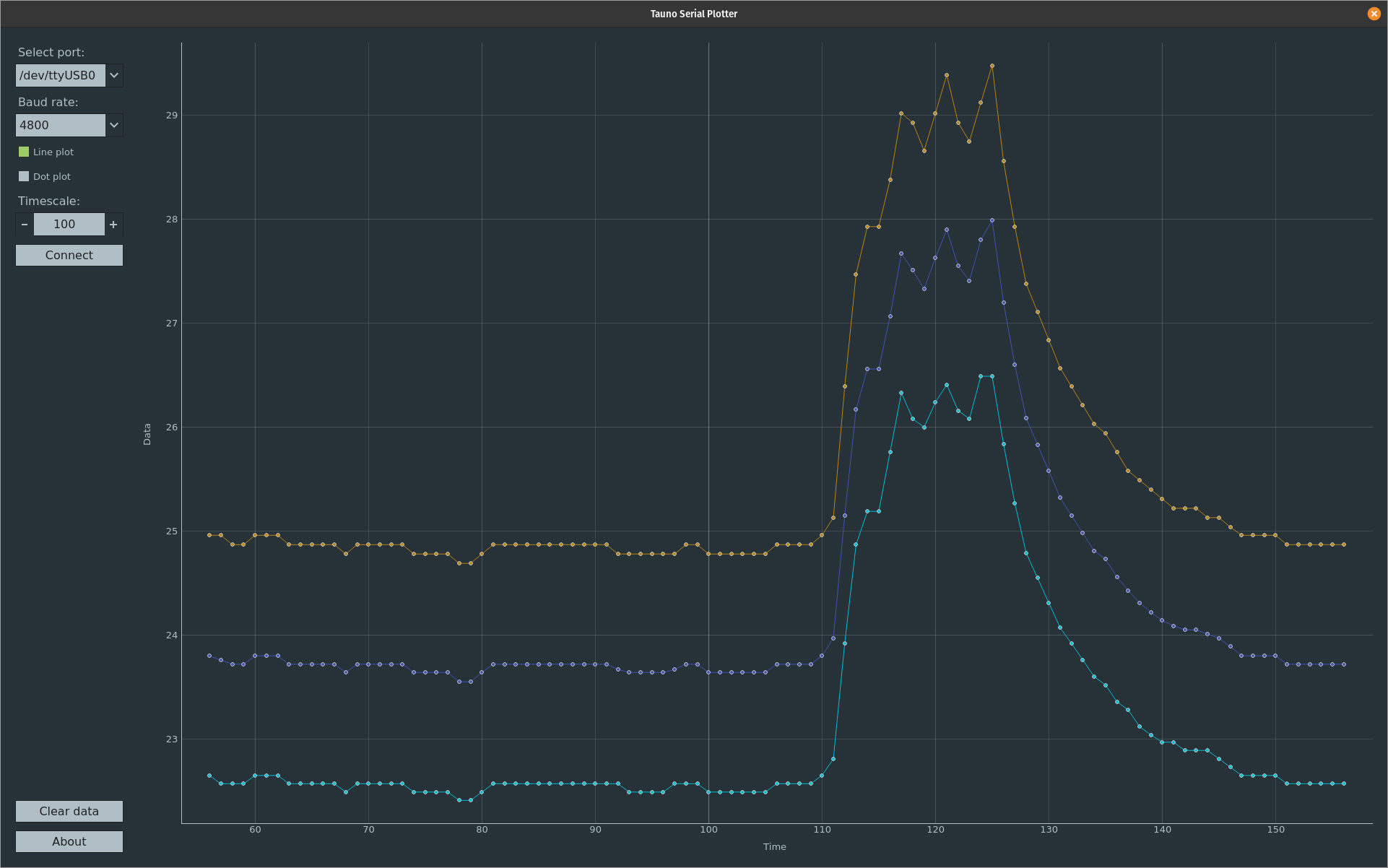Screen dimensions: 1388x868
Task: Enable the Dot plot checkbox
Action: (24, 176)
